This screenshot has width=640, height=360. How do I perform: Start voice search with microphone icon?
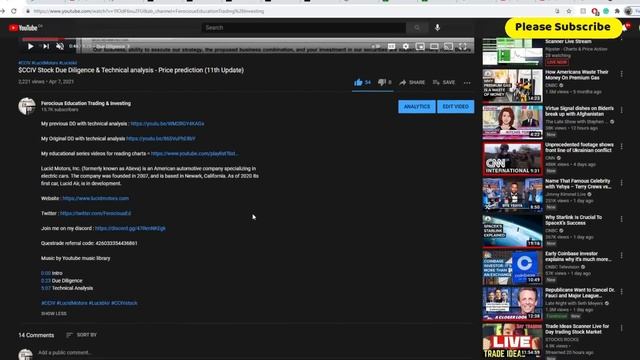pos(437,28)
